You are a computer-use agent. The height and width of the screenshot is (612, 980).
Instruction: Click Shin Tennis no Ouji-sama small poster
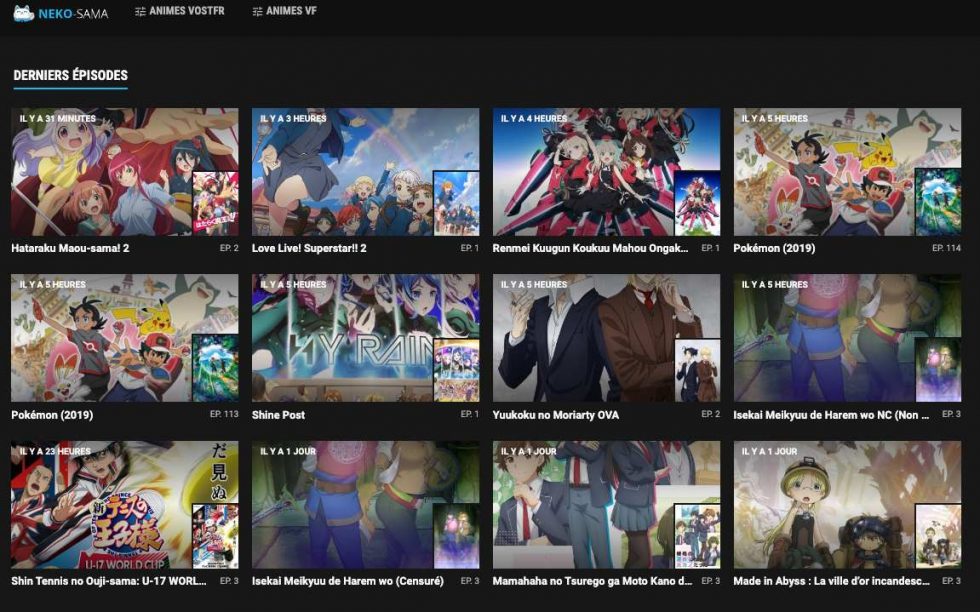point(216,536)
